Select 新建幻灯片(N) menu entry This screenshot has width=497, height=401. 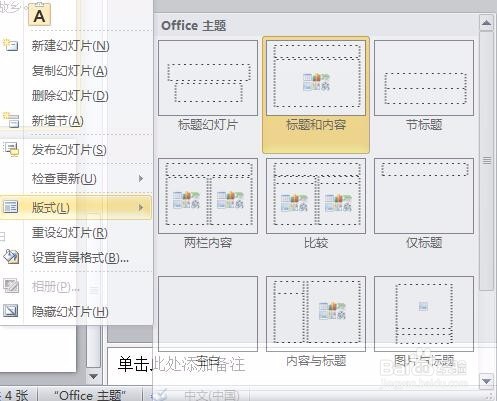70,46
